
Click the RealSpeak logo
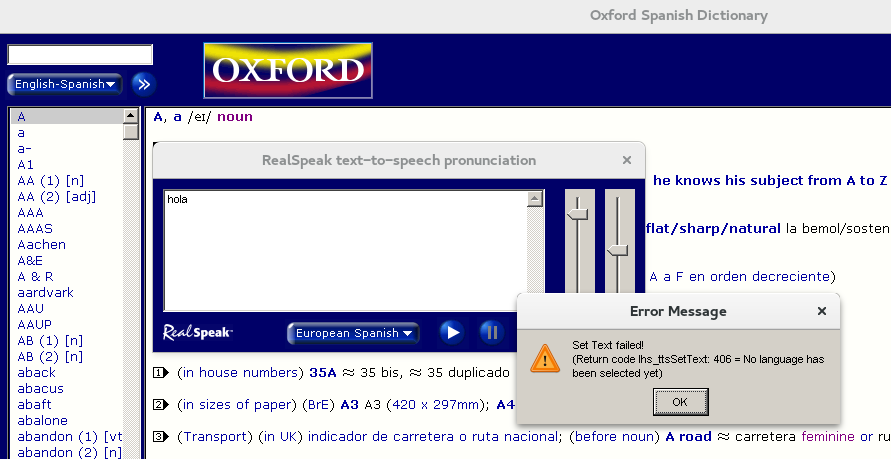point(198,332)
